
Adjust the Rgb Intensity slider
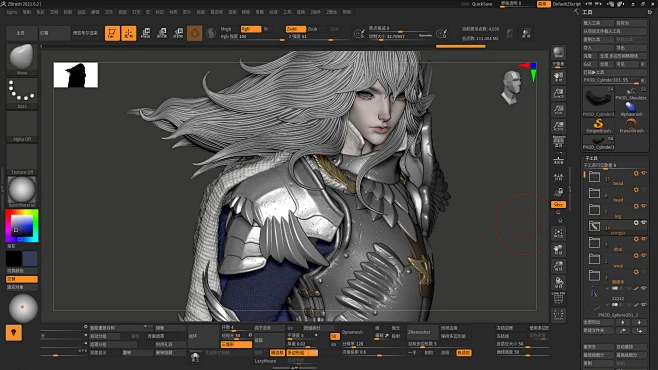(252, 37)
